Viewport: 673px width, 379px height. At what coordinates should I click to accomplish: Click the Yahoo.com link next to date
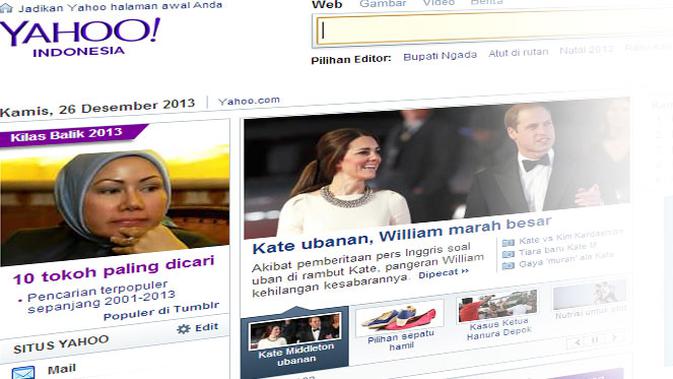click(249, 101)
